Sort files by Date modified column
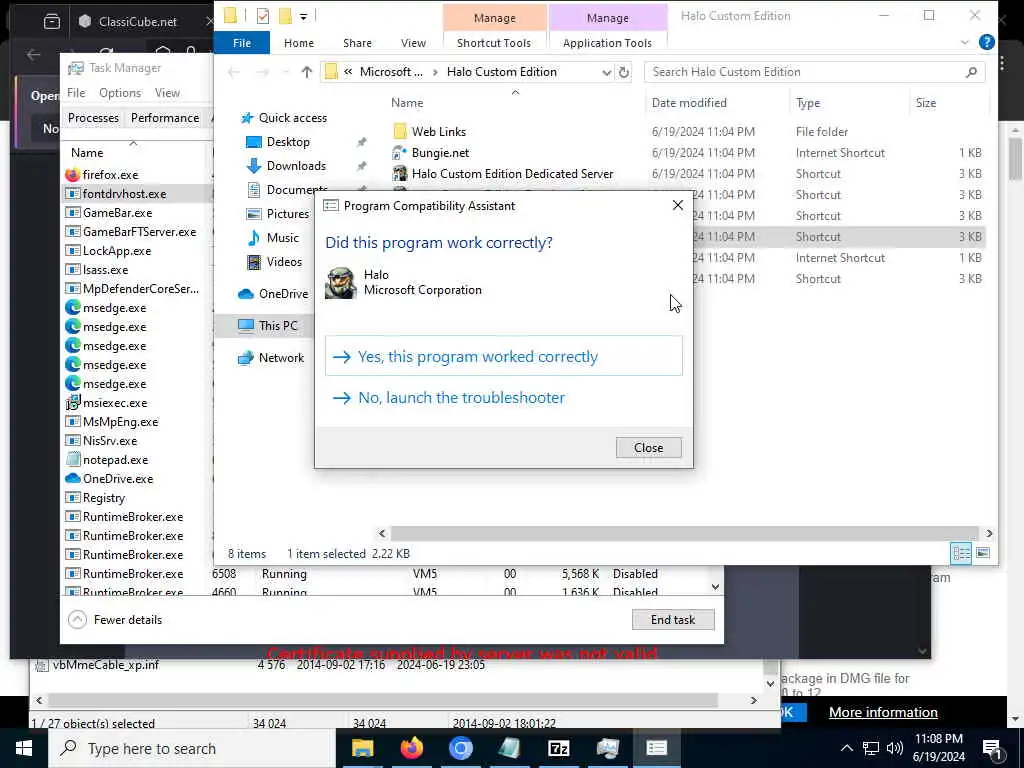This screenshot has height=768, width=1024. (x=689, y=103)
